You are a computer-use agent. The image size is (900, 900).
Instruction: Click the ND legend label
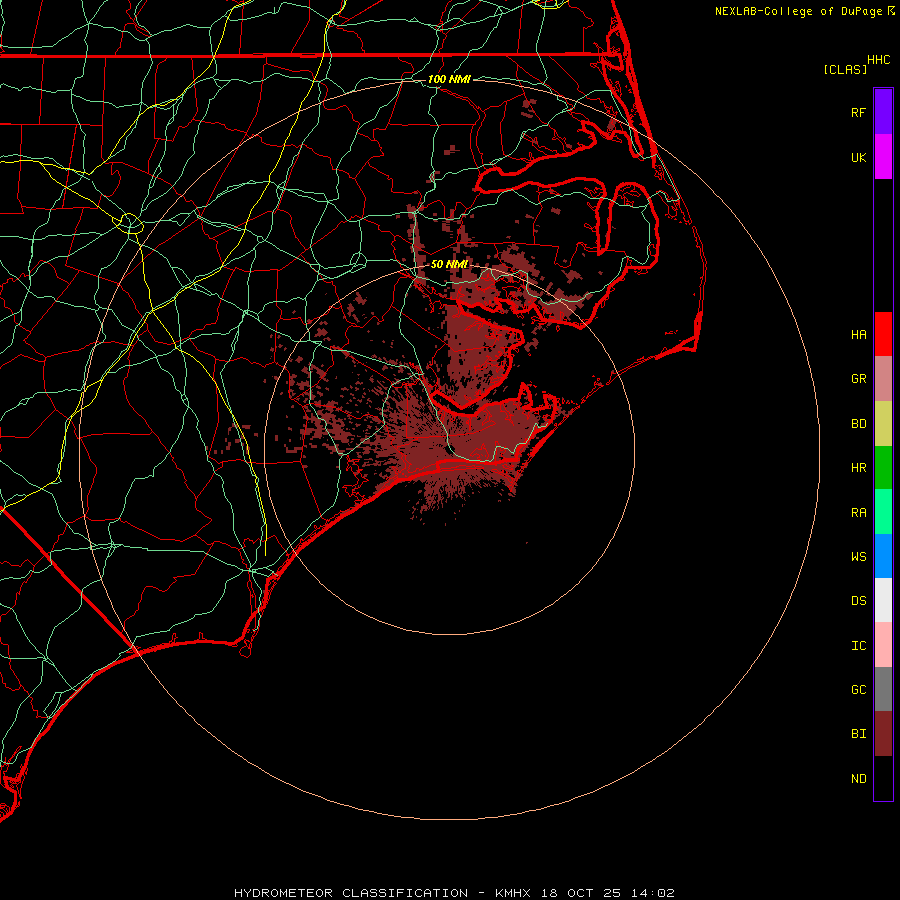coord(858,778)
